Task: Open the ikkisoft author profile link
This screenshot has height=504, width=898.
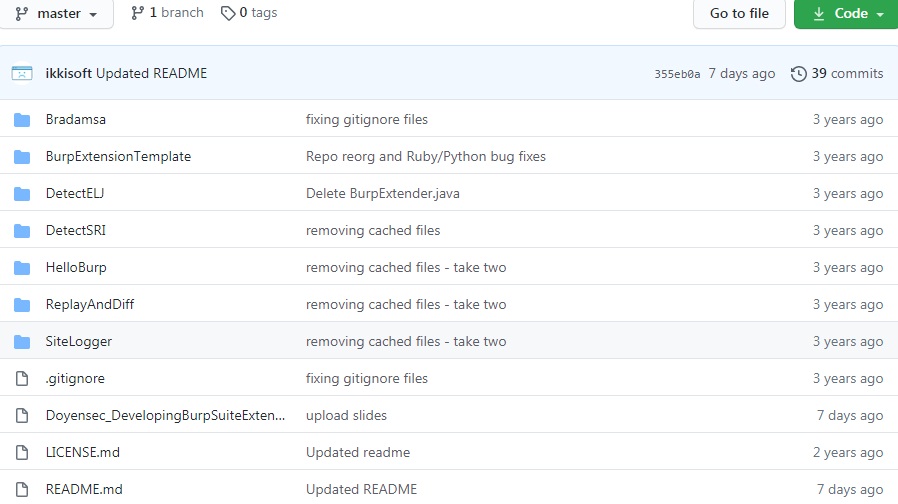Action: coord(69,73)
